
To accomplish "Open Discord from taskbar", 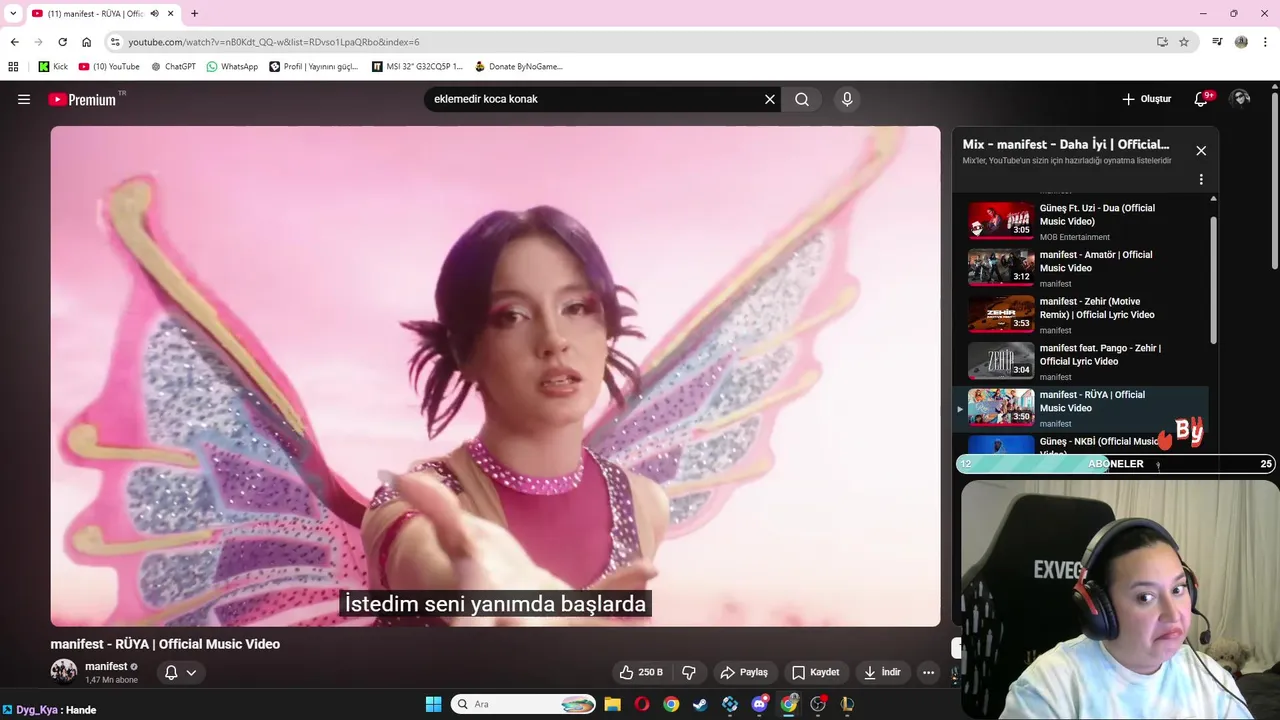I will click(x=759, y=704).
